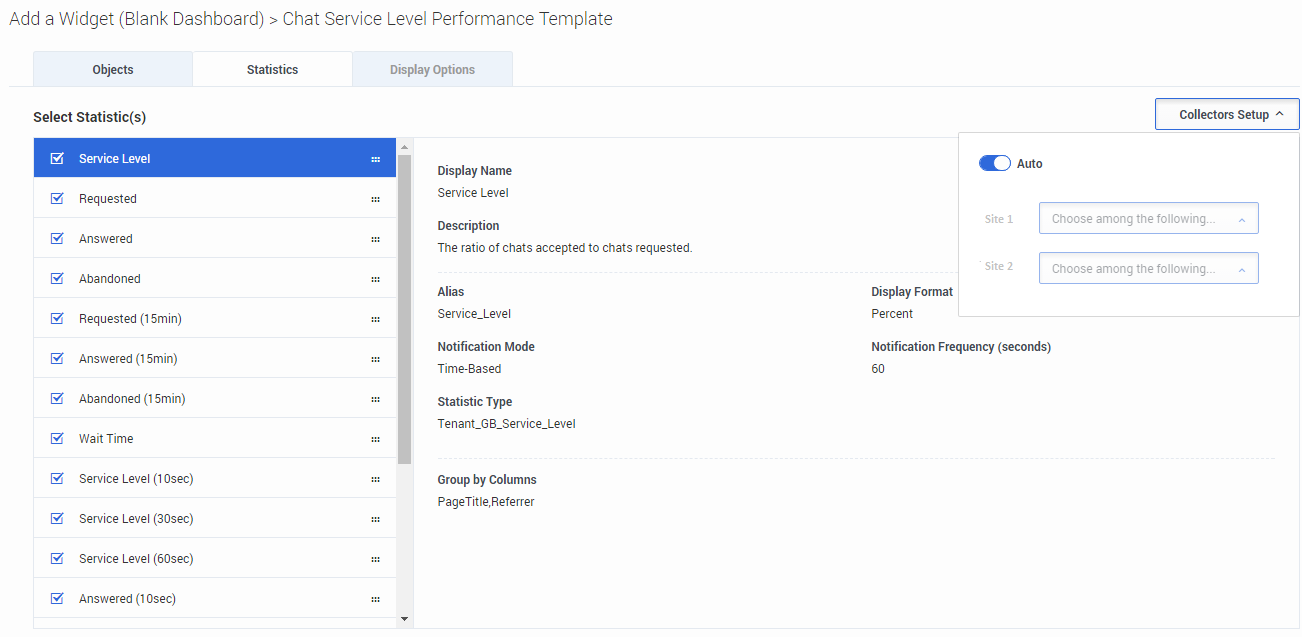This screenshot has height=637, width=1302.
Task: Select the Statistics tab
Action: click(272, 69)
